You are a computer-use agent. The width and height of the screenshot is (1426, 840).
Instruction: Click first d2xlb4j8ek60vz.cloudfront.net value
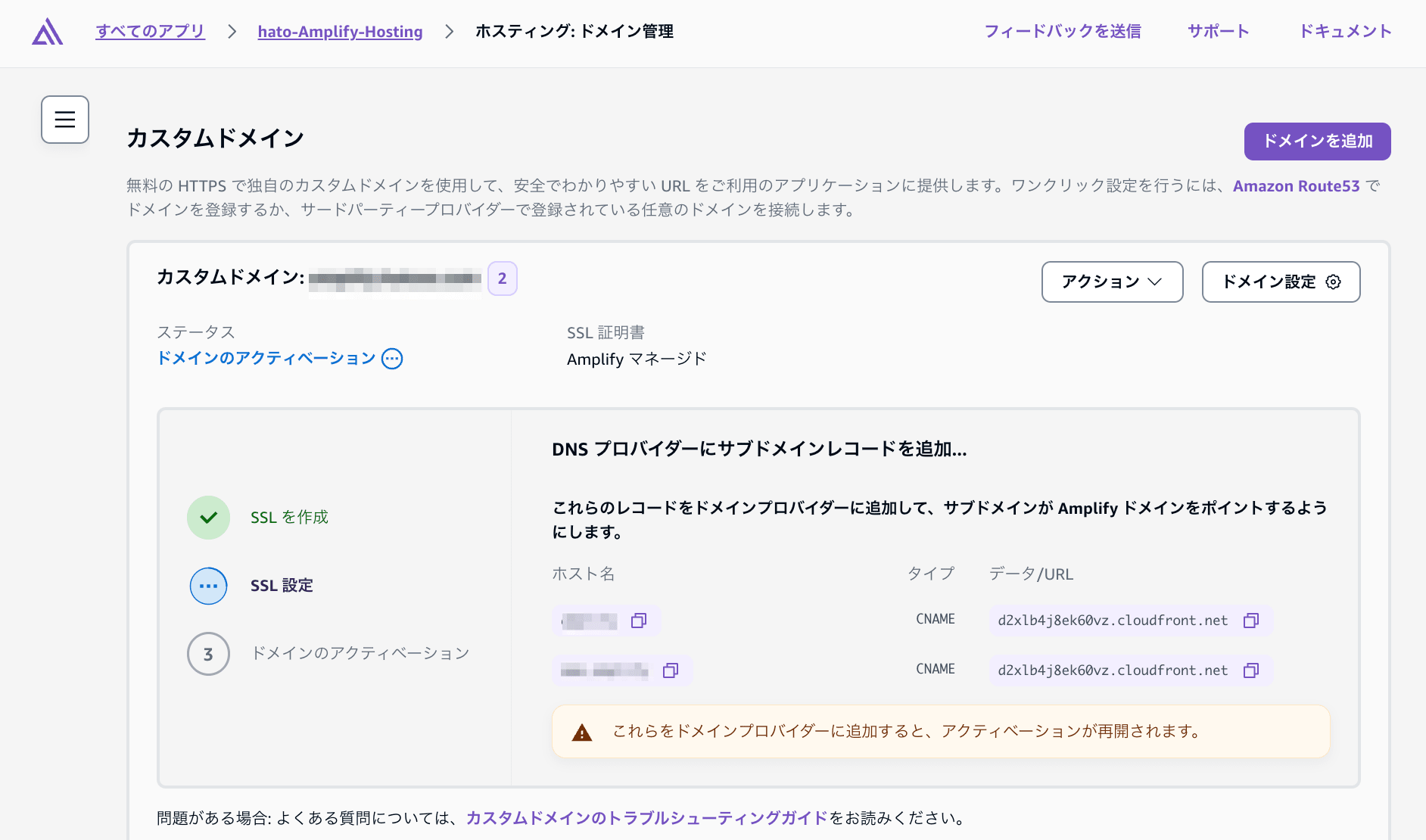click(x=1113, y=621)
